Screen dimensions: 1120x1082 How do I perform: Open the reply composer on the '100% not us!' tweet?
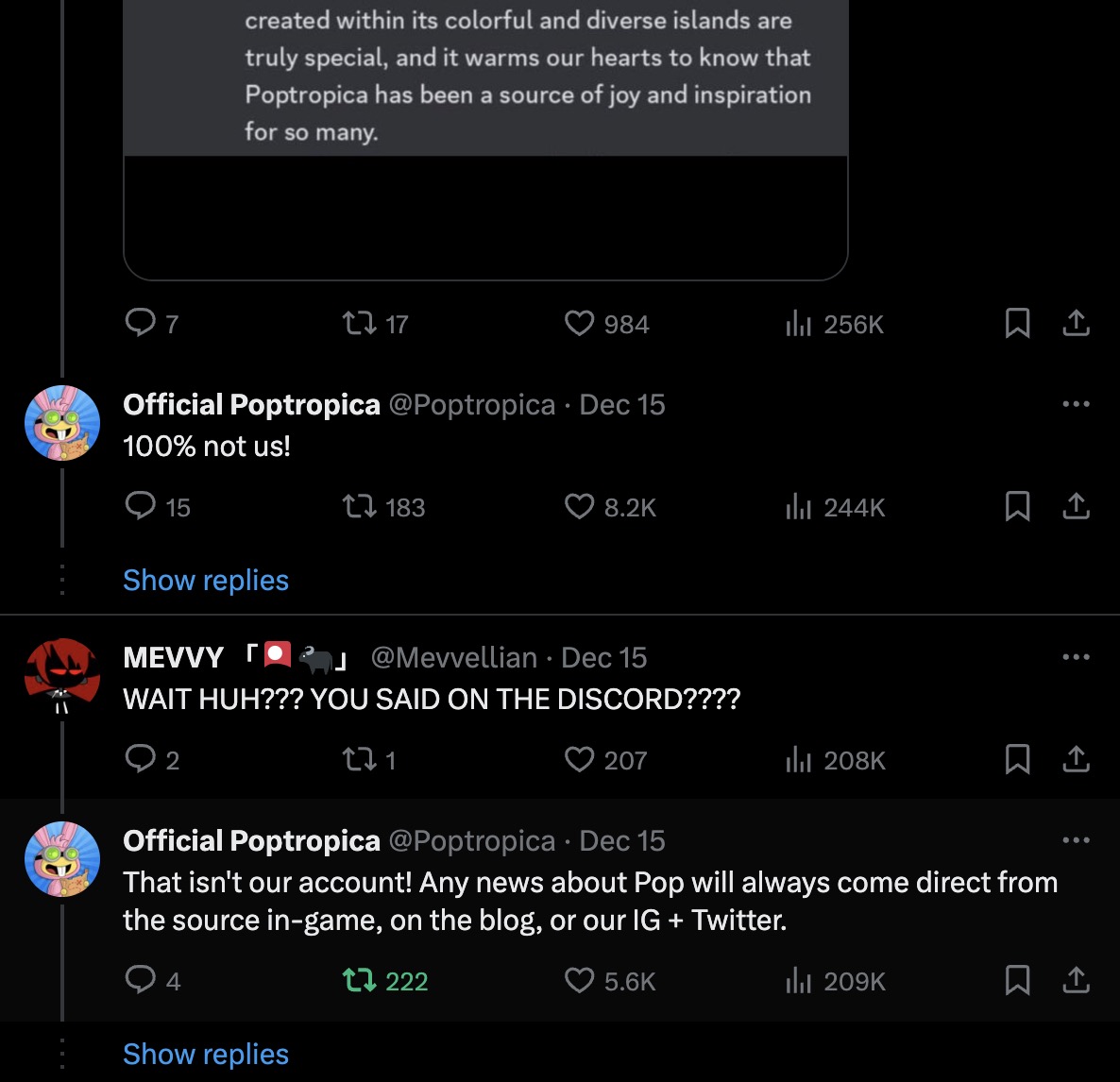point(141,507)
